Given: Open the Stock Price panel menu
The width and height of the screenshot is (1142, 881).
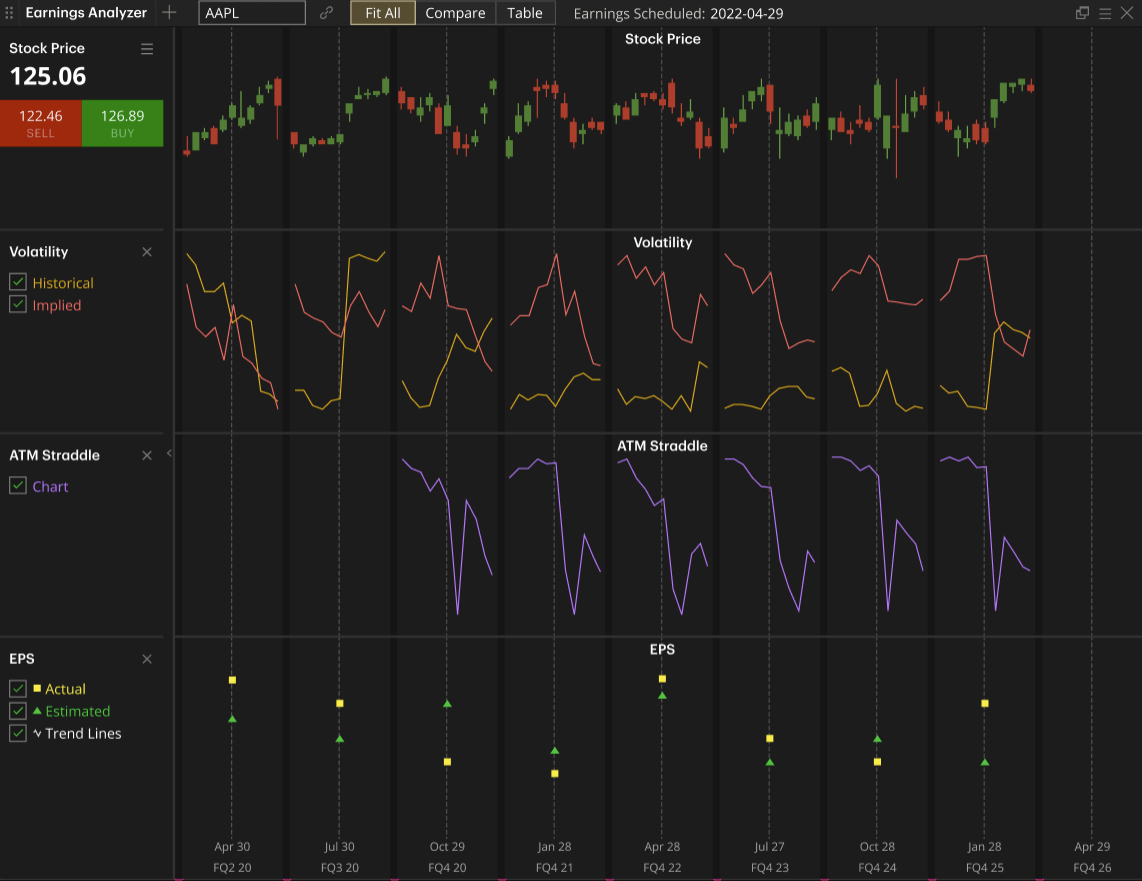Looking at the screenshot, I should point(146,48).
